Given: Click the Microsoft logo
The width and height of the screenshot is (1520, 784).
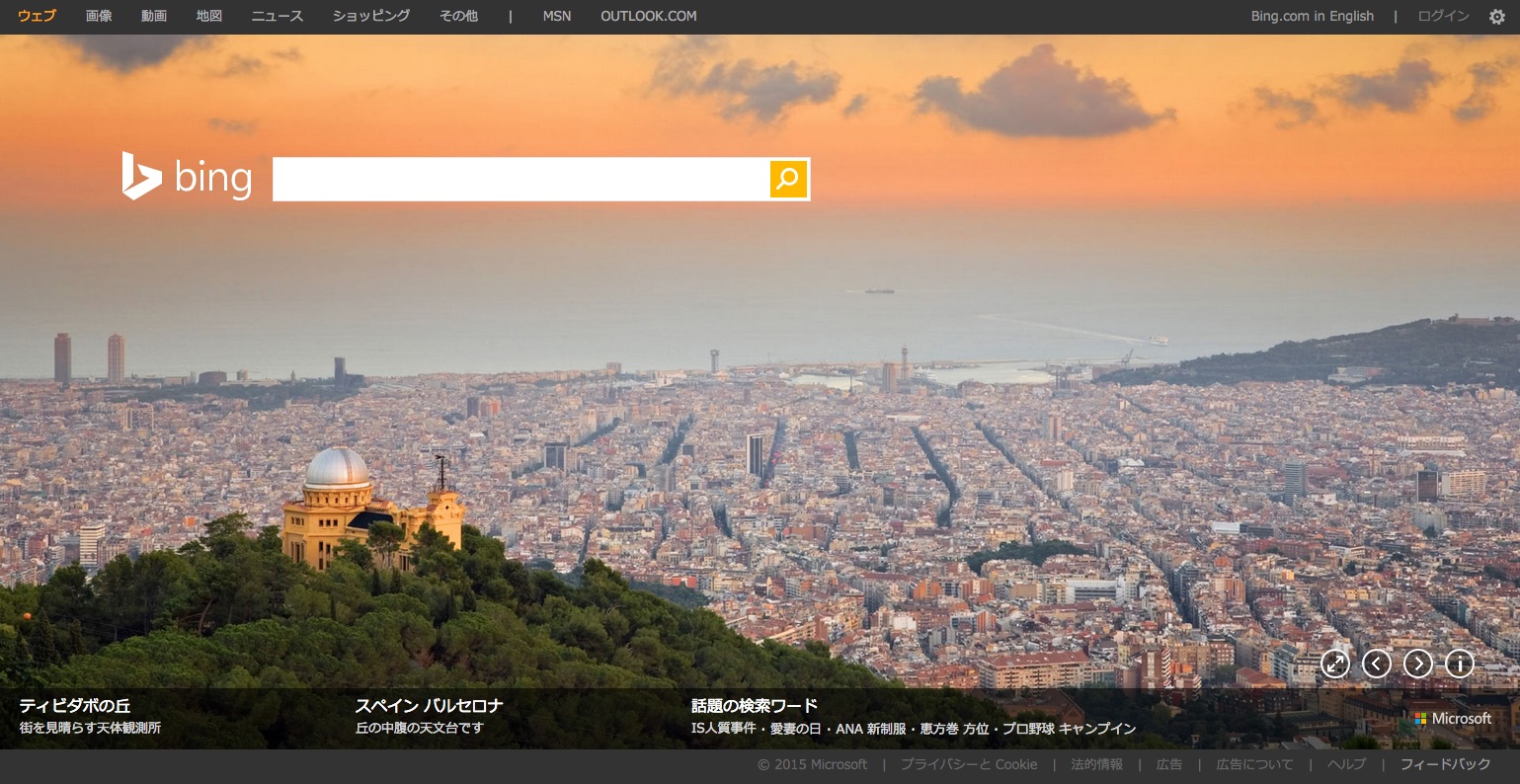Looking at the screenshot, I should pos(1453,719).
